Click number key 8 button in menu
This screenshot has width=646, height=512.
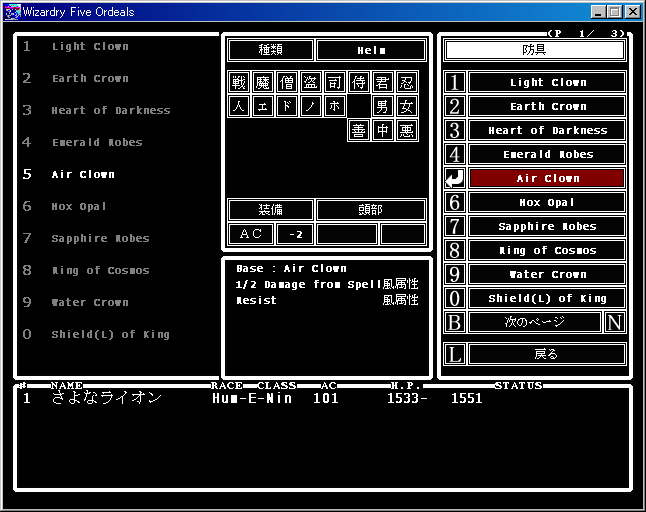(x=455, y=250)
